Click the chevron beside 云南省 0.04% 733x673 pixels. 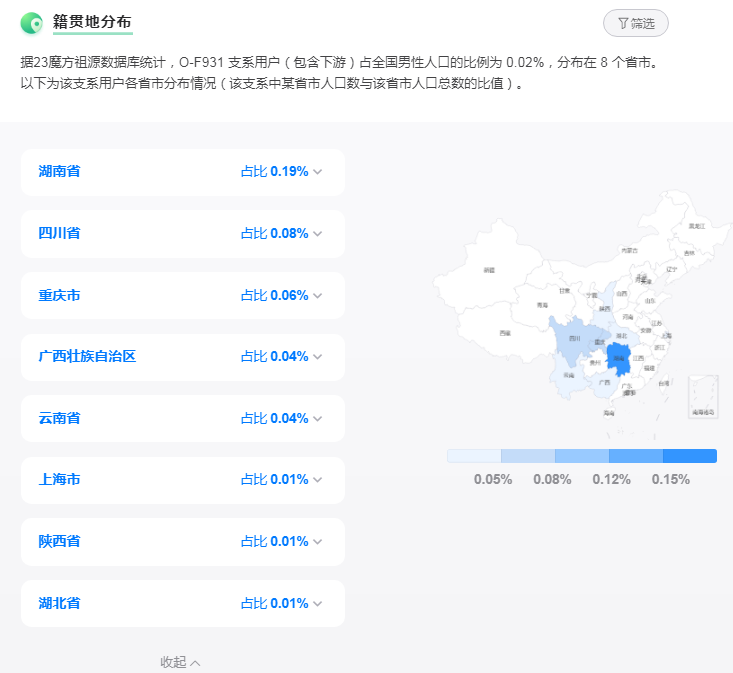tap(318, 419)
